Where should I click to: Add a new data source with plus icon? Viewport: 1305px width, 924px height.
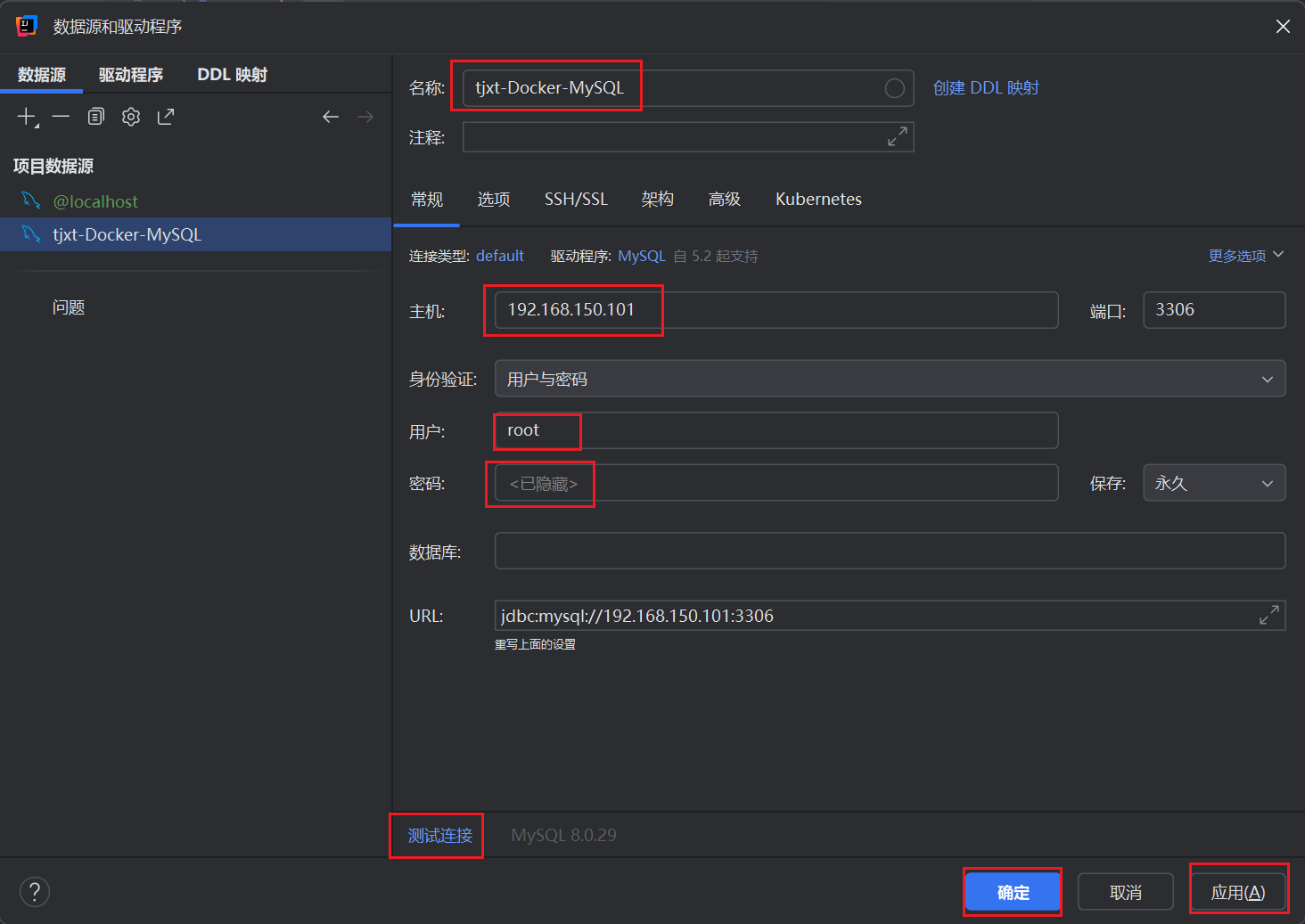28,117
